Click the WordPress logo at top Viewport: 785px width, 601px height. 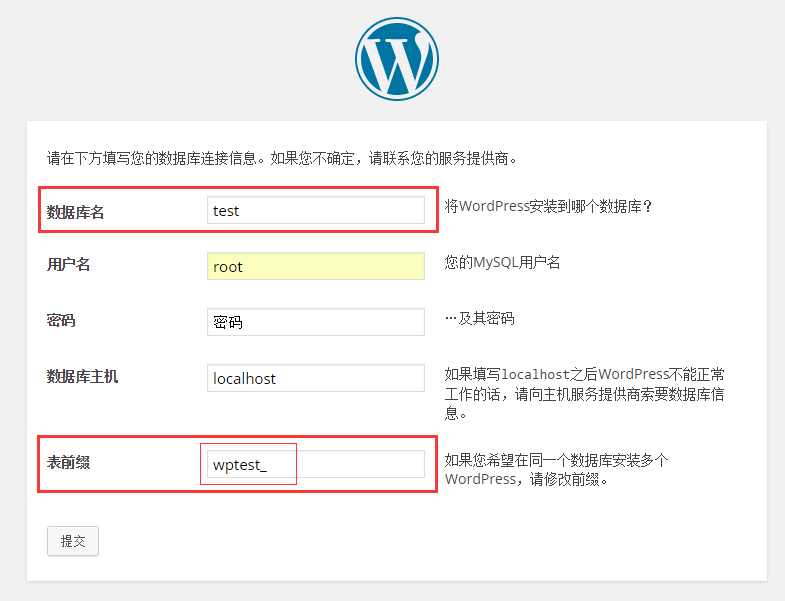pos(397,59)
